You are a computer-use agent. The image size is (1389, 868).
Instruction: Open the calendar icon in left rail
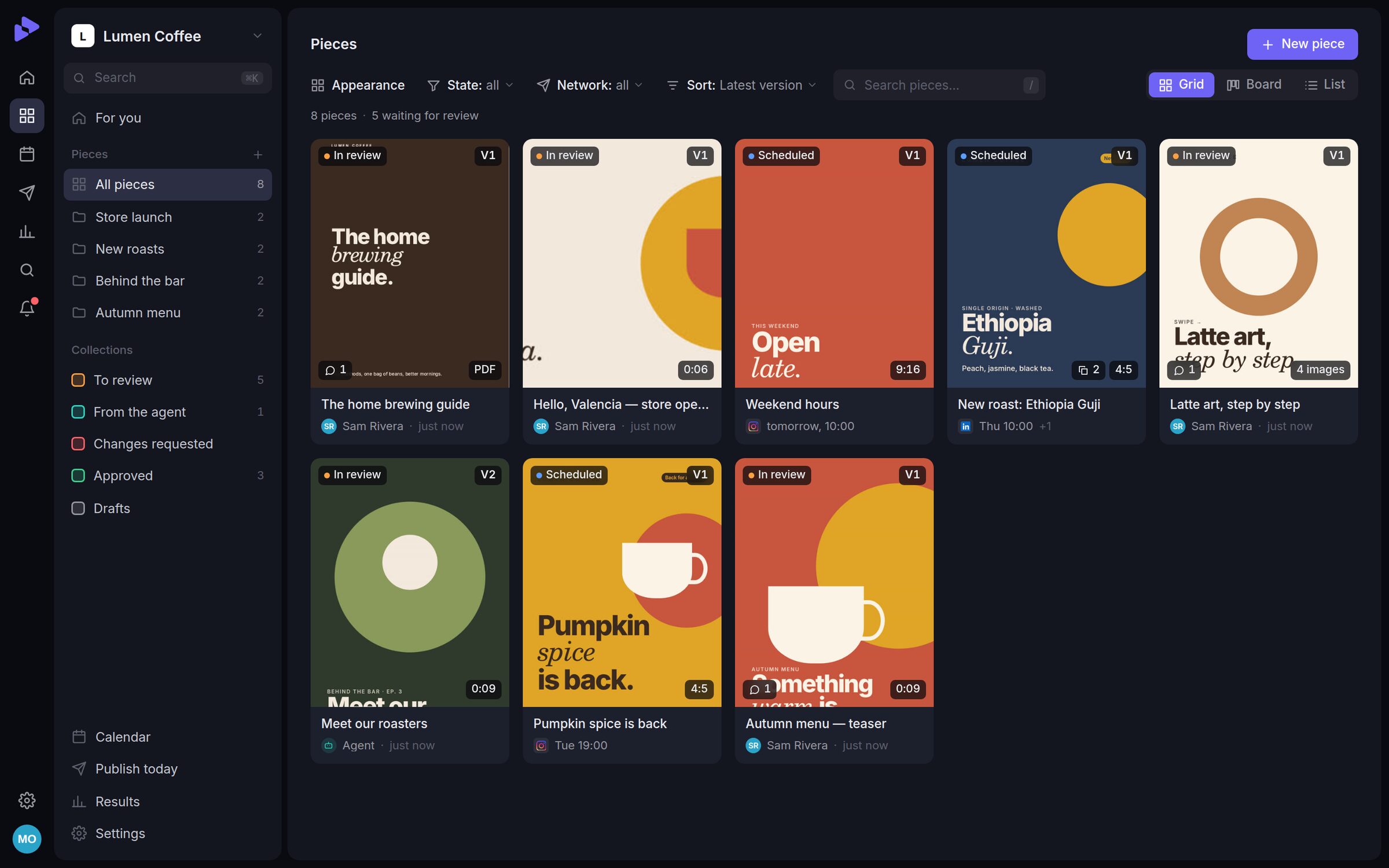27,154
